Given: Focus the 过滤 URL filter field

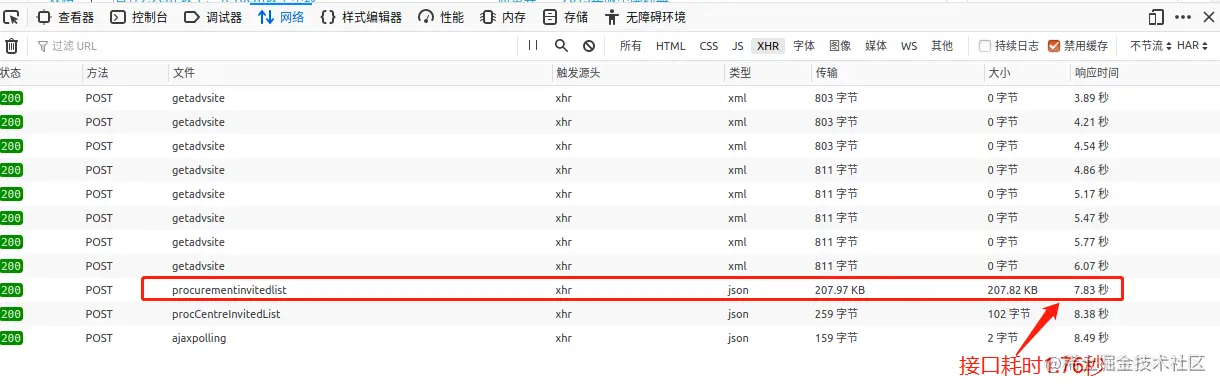Looking at the screenshot, I should click(275, 46).
